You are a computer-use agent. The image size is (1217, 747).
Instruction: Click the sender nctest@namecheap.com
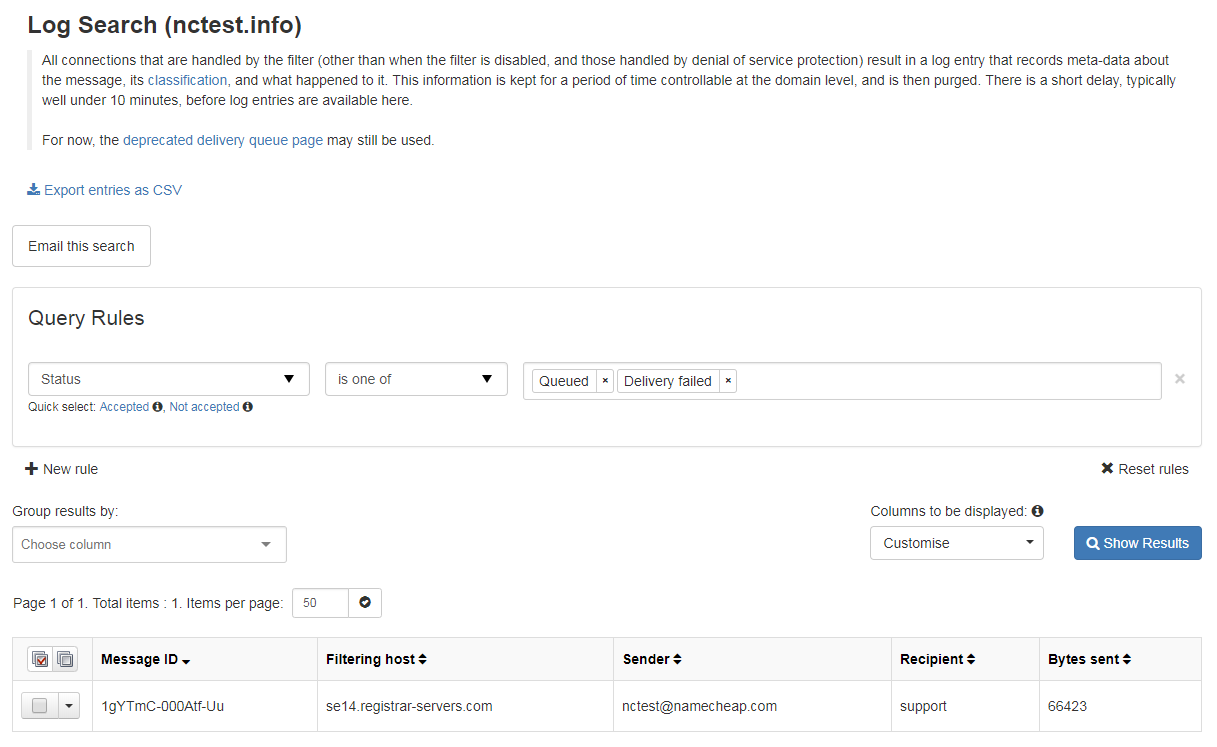point(700,706)
